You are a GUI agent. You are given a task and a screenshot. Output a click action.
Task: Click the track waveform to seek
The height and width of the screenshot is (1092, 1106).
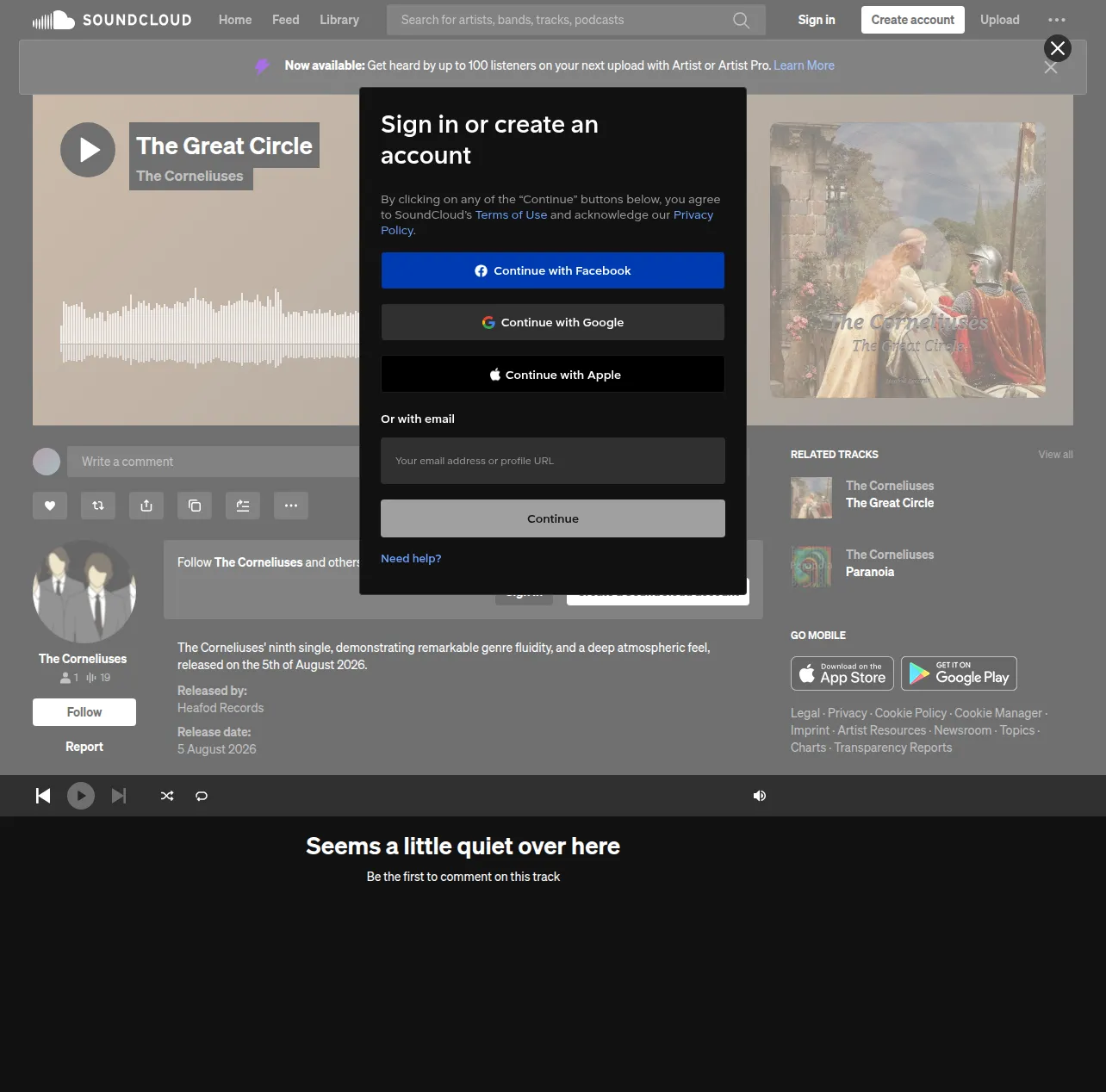pyautogui.click(x=210, y=327)
